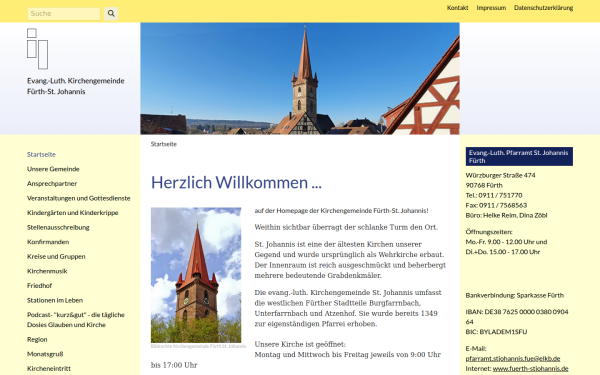600x375 pixels.
Task: Open Kindergärten und Kinderkrippe page
Action: (72, 213)
